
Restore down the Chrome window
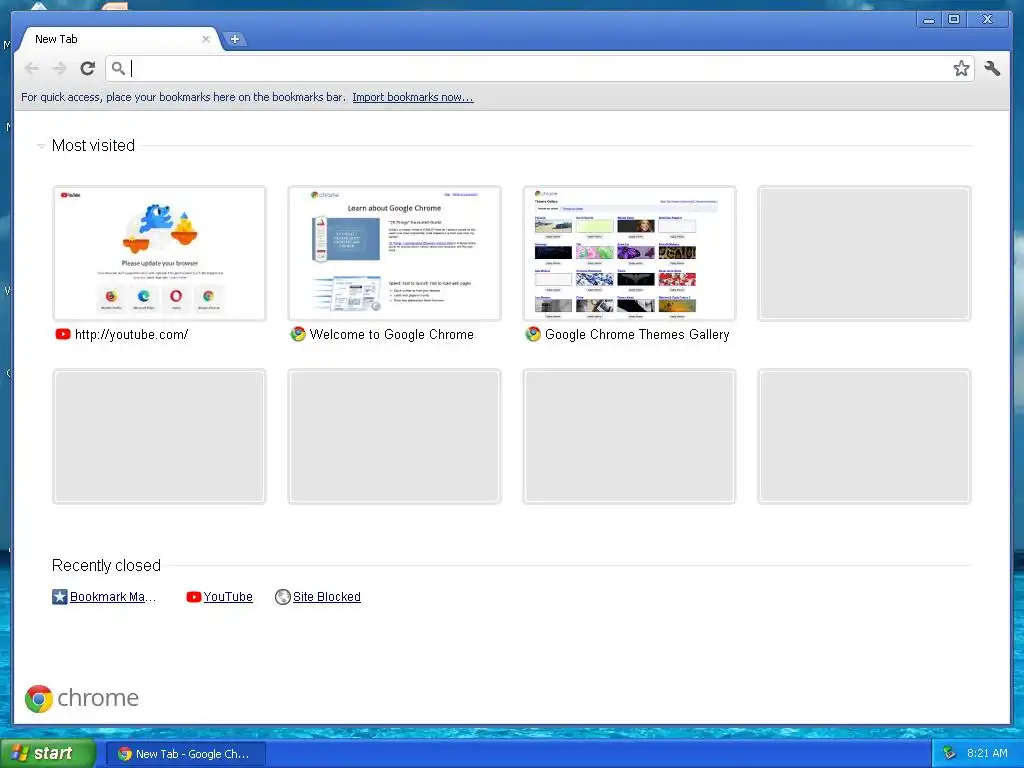(953, 20)
